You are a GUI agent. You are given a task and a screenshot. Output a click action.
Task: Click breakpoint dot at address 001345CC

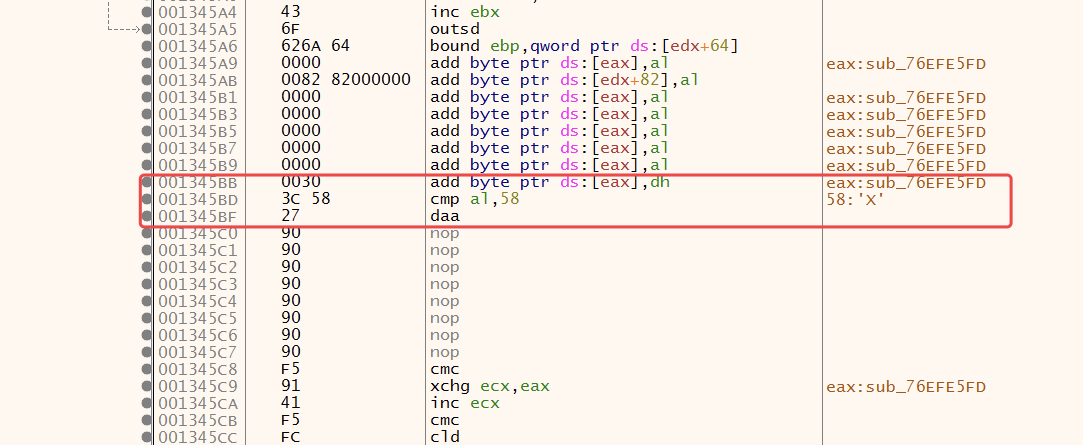click(x=148, y=437)
